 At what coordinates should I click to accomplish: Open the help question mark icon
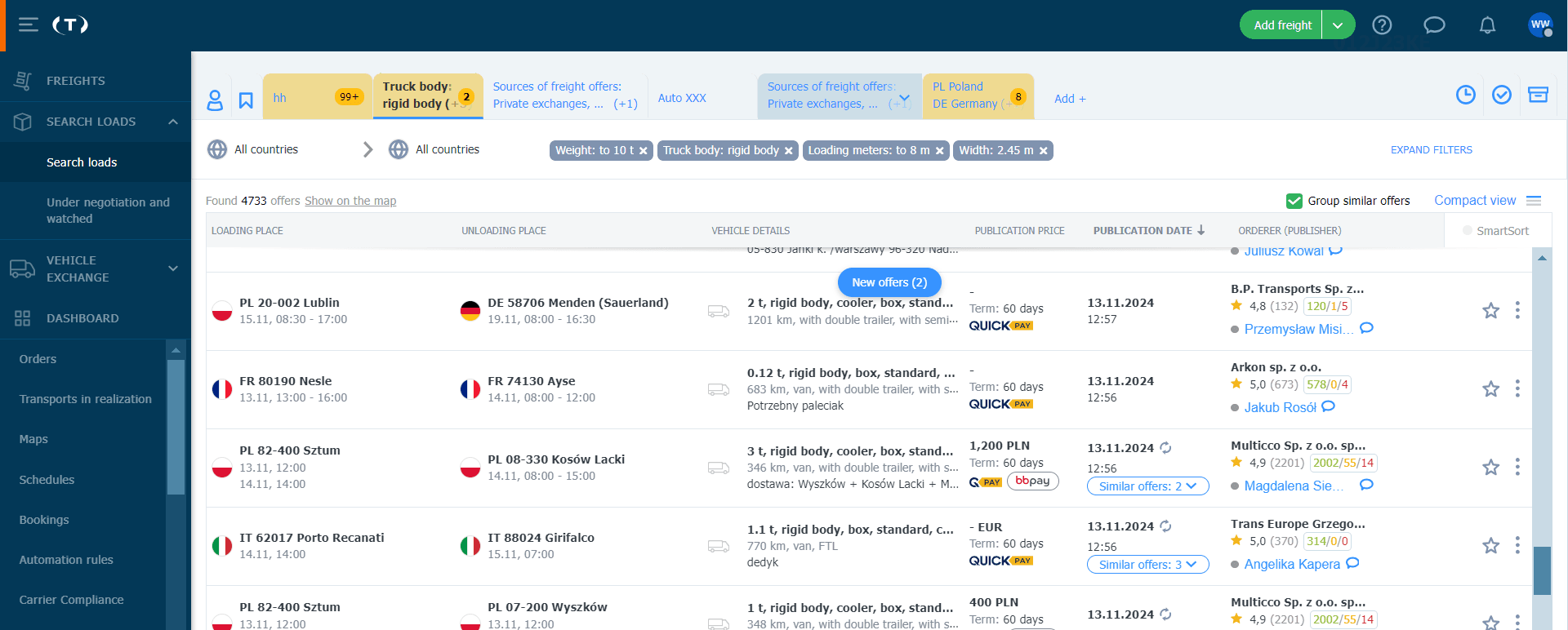pos(1382,25)
